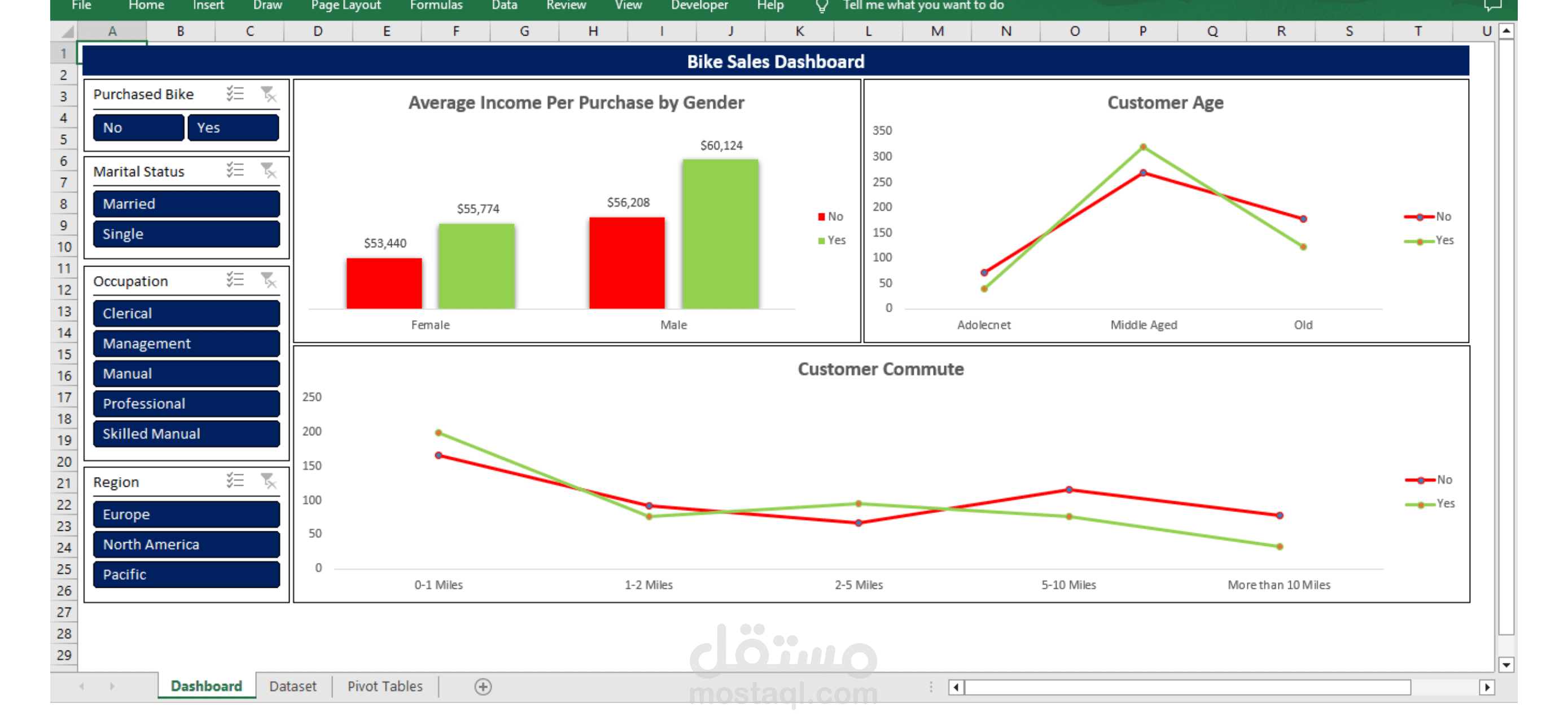Open the View ribbon tab
The width and height of the screenshot is (1568, 725).
[628, 6]
